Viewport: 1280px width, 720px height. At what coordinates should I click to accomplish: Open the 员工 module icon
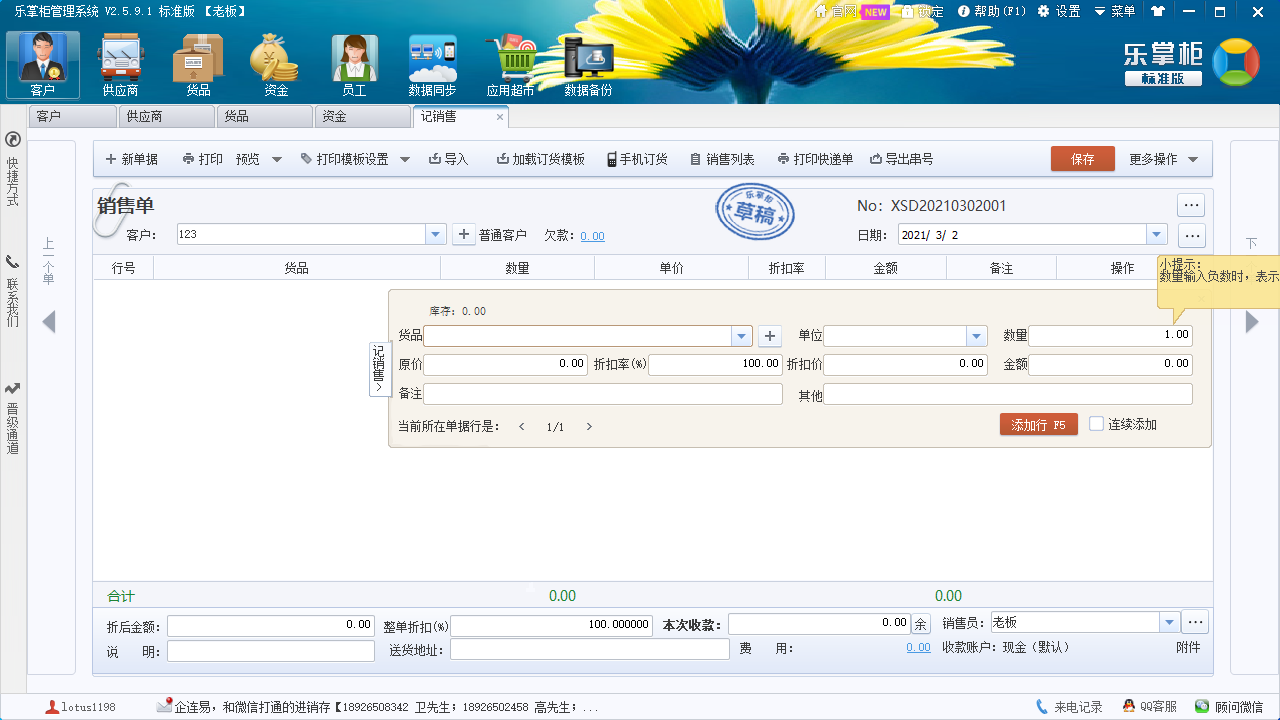[354, 60]
